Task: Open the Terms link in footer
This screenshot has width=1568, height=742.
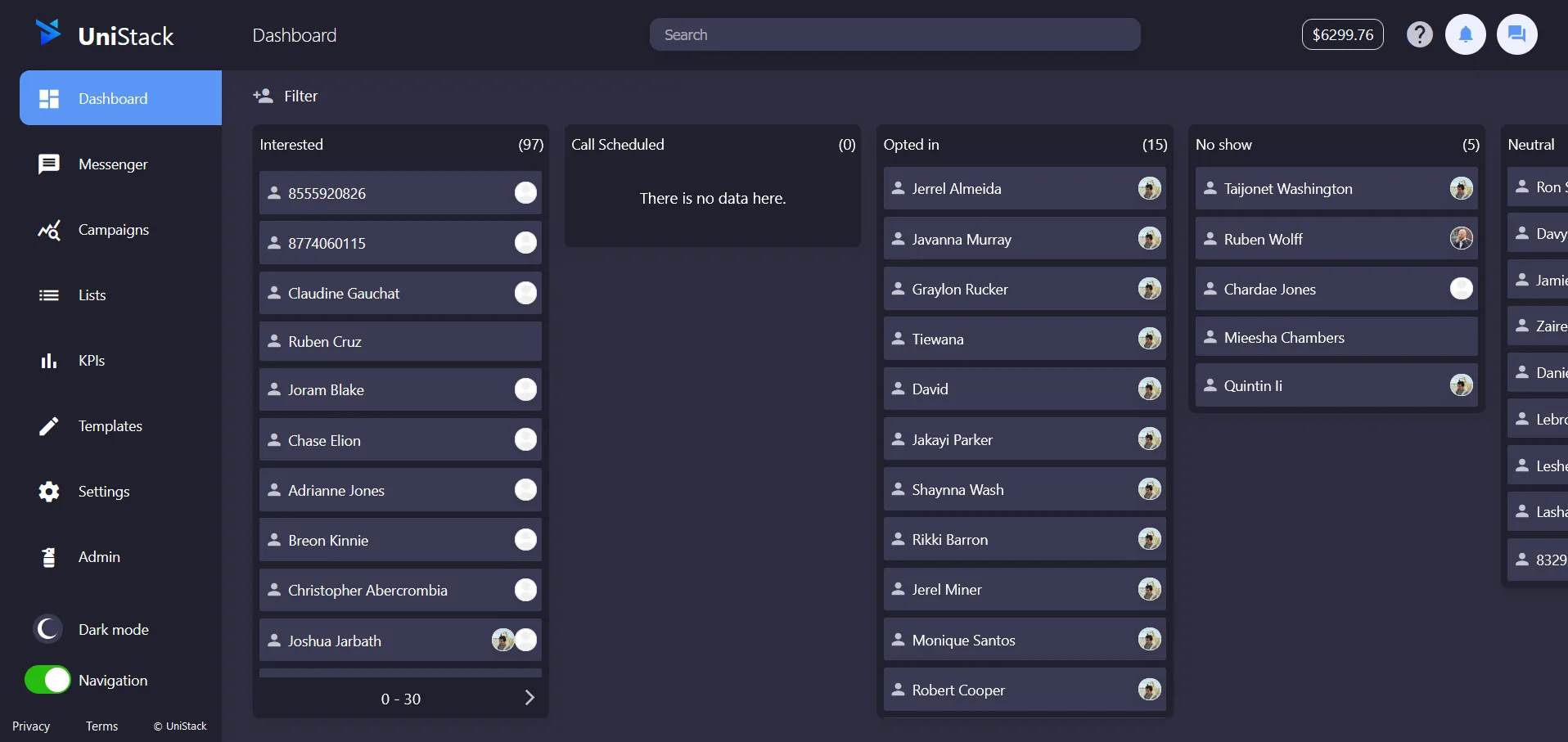Action: pyautogui.click(x=101, y=726)
